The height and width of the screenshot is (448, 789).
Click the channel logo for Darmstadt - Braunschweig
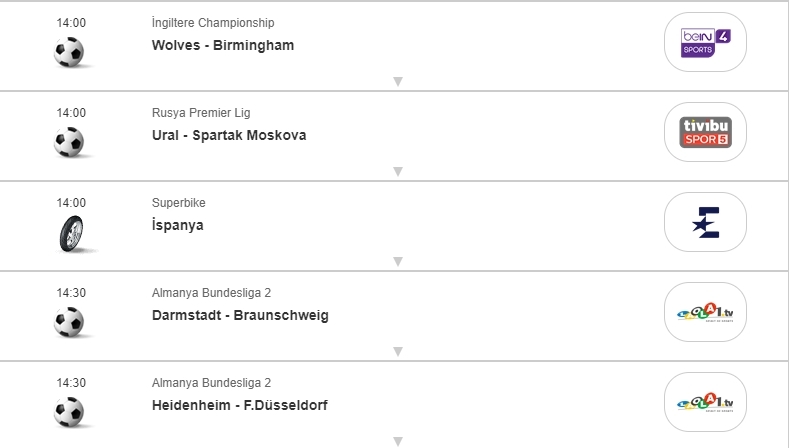coord(705,312)
